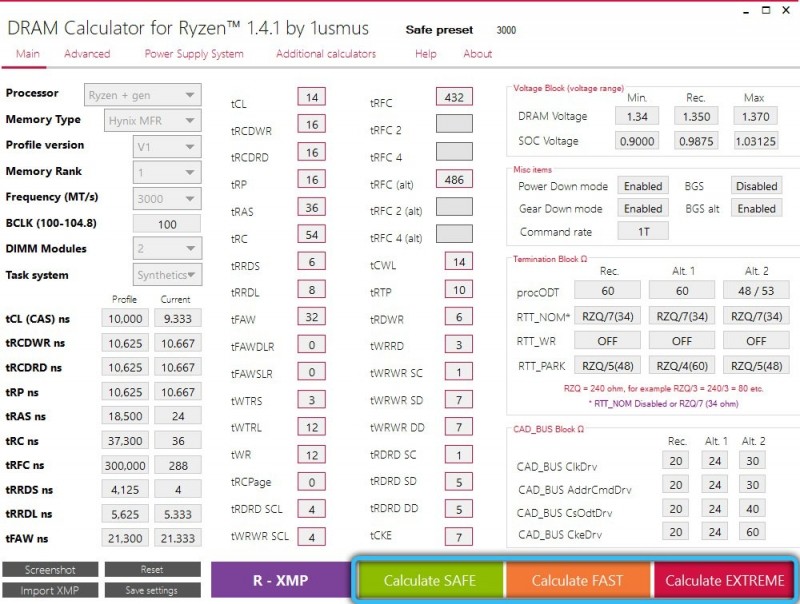Screen dimensions: 800x604
Task: Click the tRFC value 432
Action: [x=454, y=97]
